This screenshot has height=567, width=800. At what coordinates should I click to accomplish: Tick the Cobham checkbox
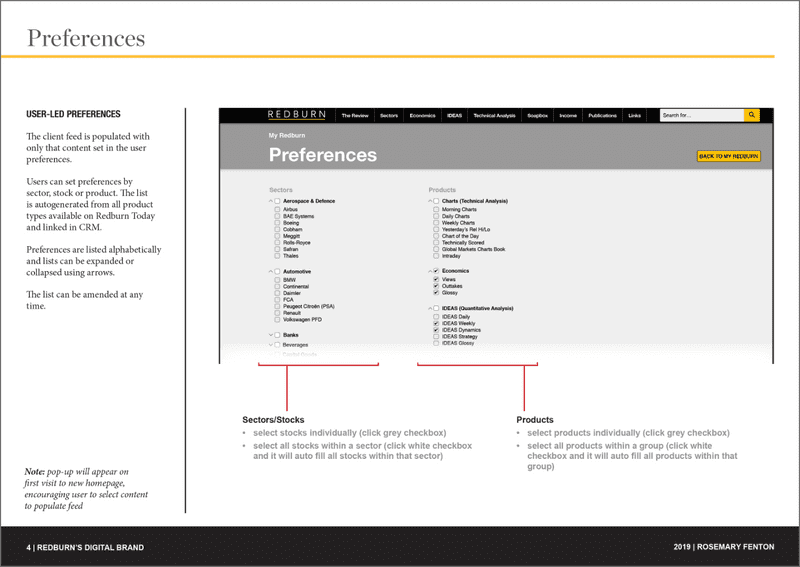(x=278, y=229)
